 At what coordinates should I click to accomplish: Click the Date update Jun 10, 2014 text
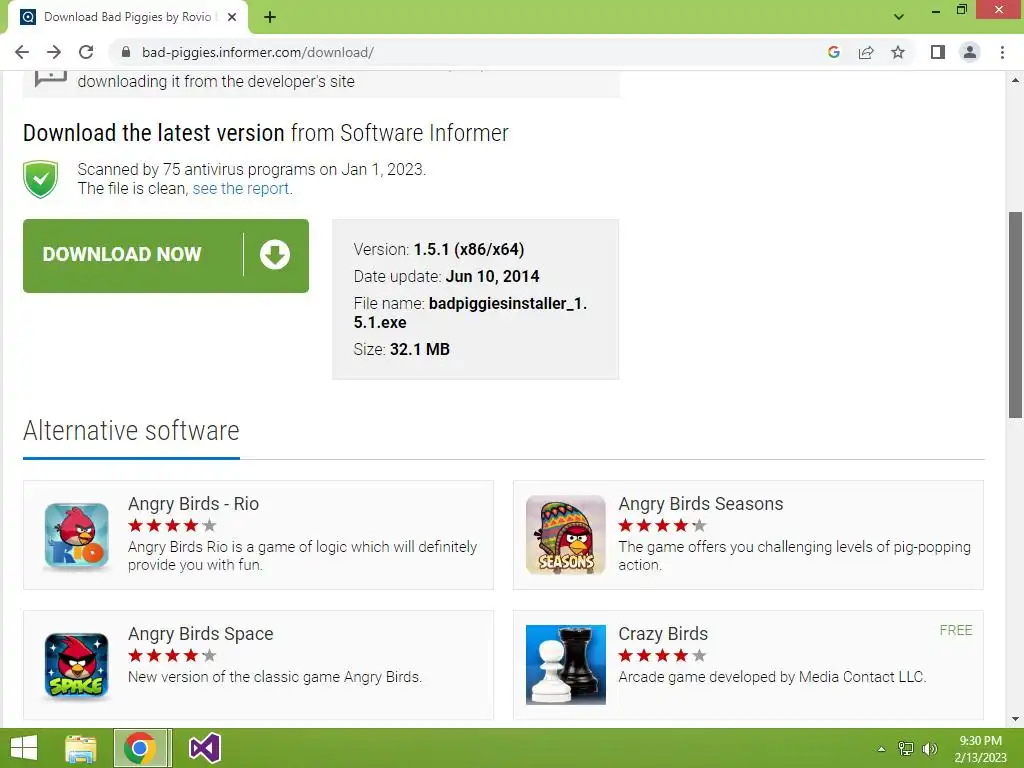[x=447, y=276]
